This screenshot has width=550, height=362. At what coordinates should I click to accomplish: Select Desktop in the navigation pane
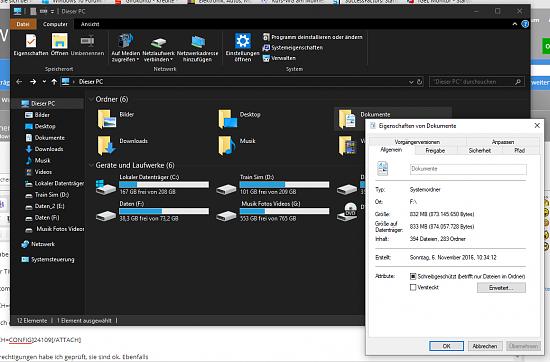(x=45, y=126)
